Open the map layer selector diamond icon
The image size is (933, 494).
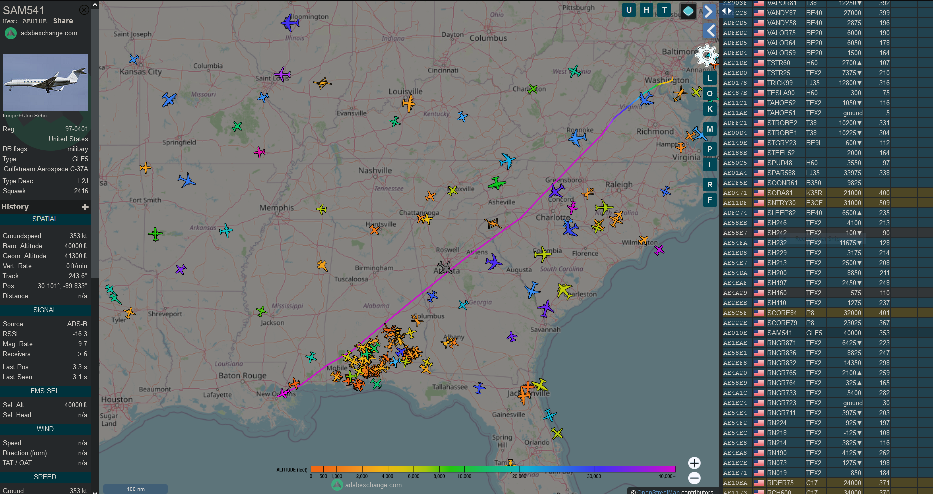click(688, 11)
